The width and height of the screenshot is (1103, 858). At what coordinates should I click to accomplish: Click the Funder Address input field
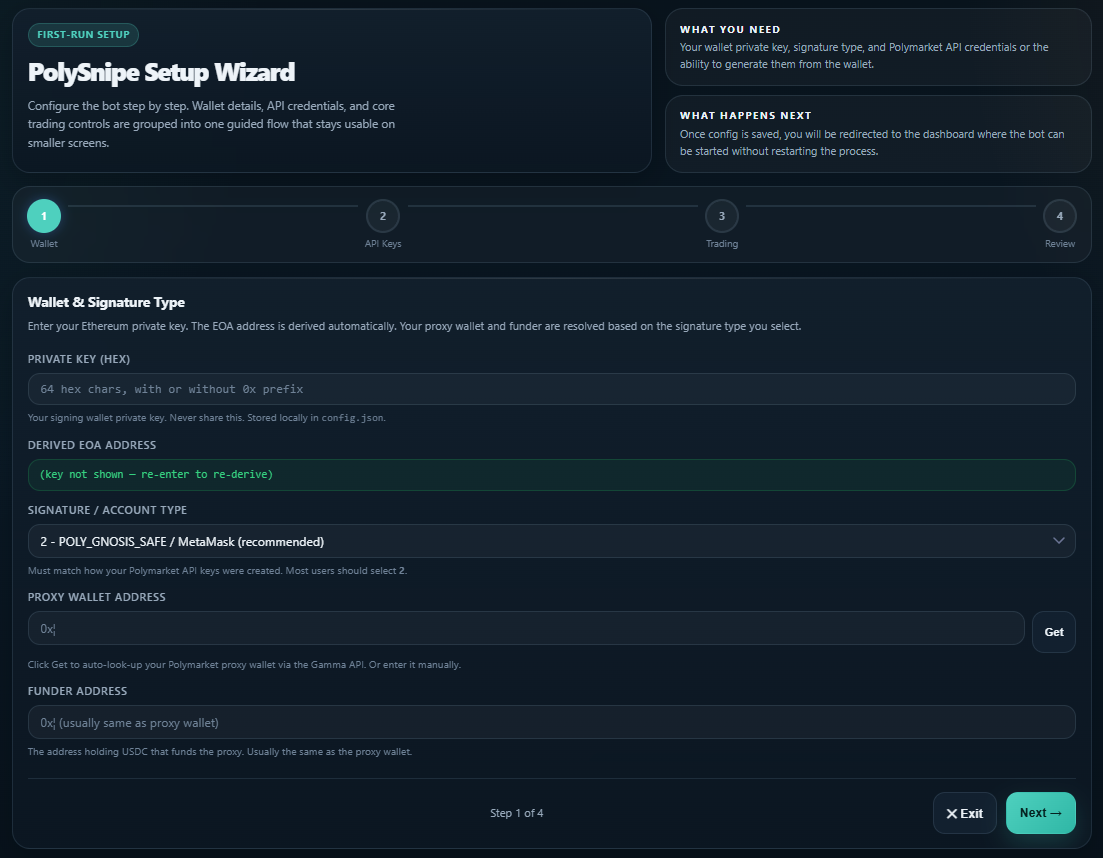point(550,721)
